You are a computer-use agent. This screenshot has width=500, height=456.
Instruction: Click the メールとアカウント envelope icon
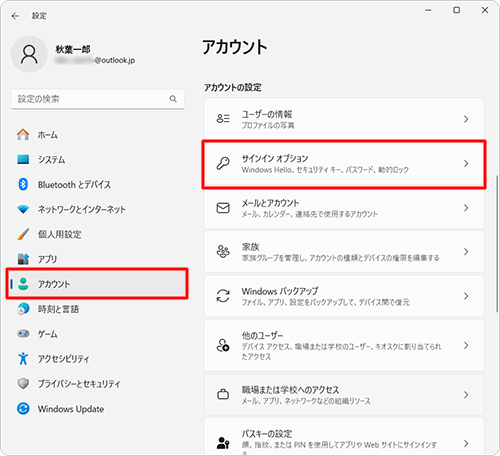coord(223,208)
